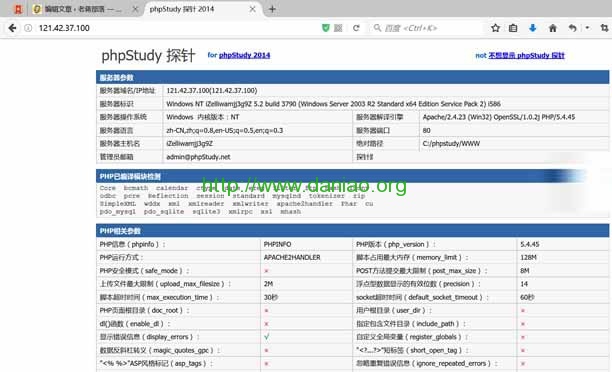Select text 'admin@phpStudy.net'
Image resolution: width=612 pixels, height=372 pixels.
pos(198,157)
